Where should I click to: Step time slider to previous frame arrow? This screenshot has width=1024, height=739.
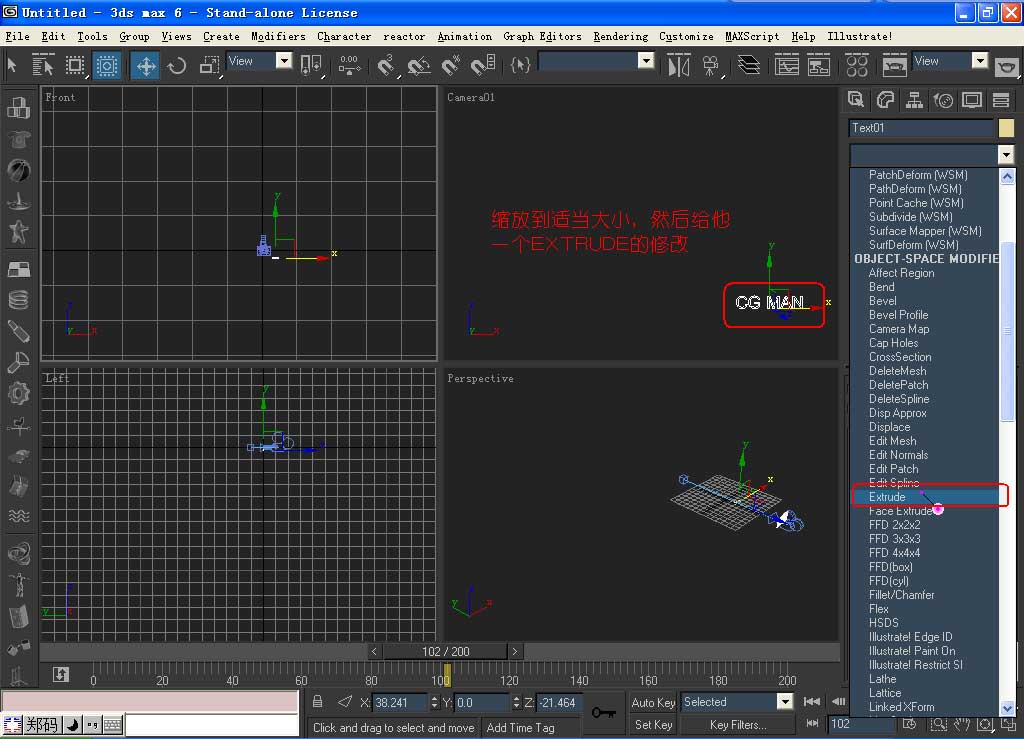coord(374,652)
